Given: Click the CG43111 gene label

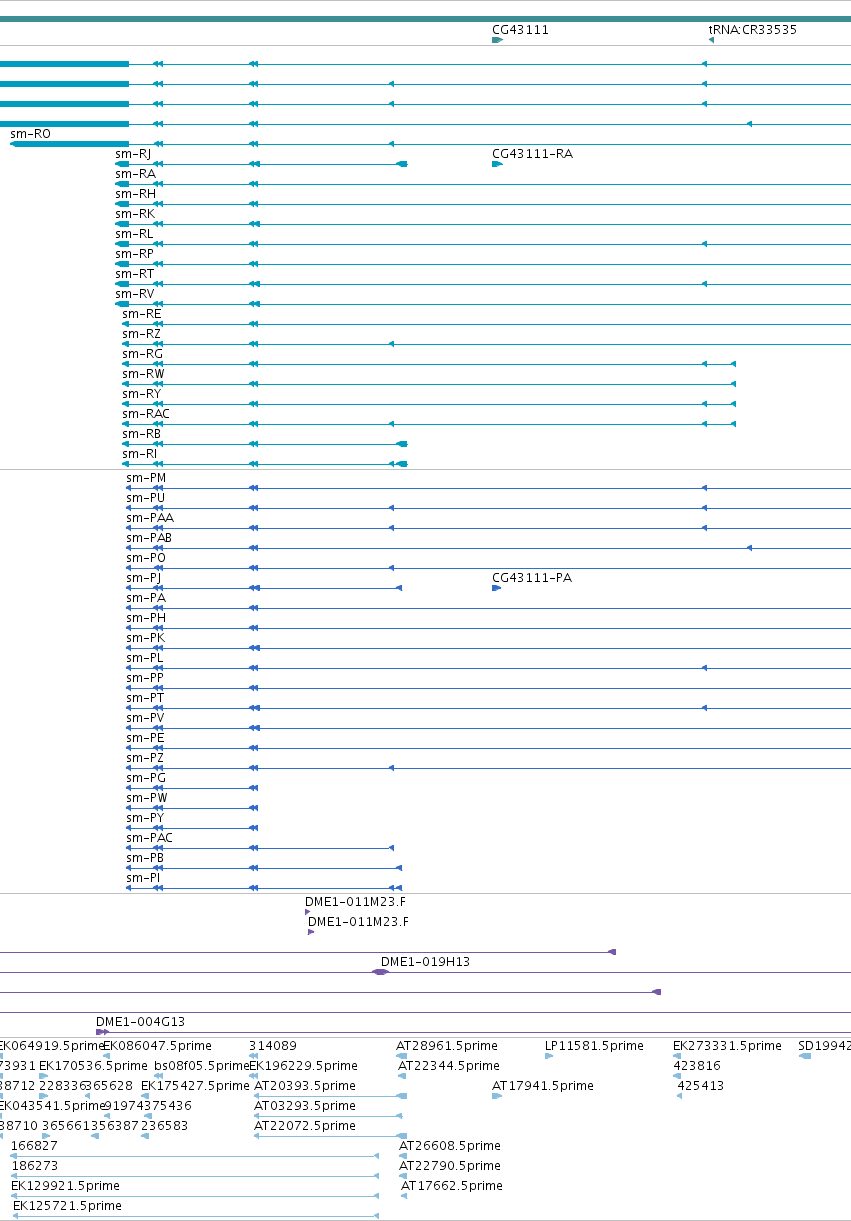Looking at the screenshot, I should [x=520, y=30].
